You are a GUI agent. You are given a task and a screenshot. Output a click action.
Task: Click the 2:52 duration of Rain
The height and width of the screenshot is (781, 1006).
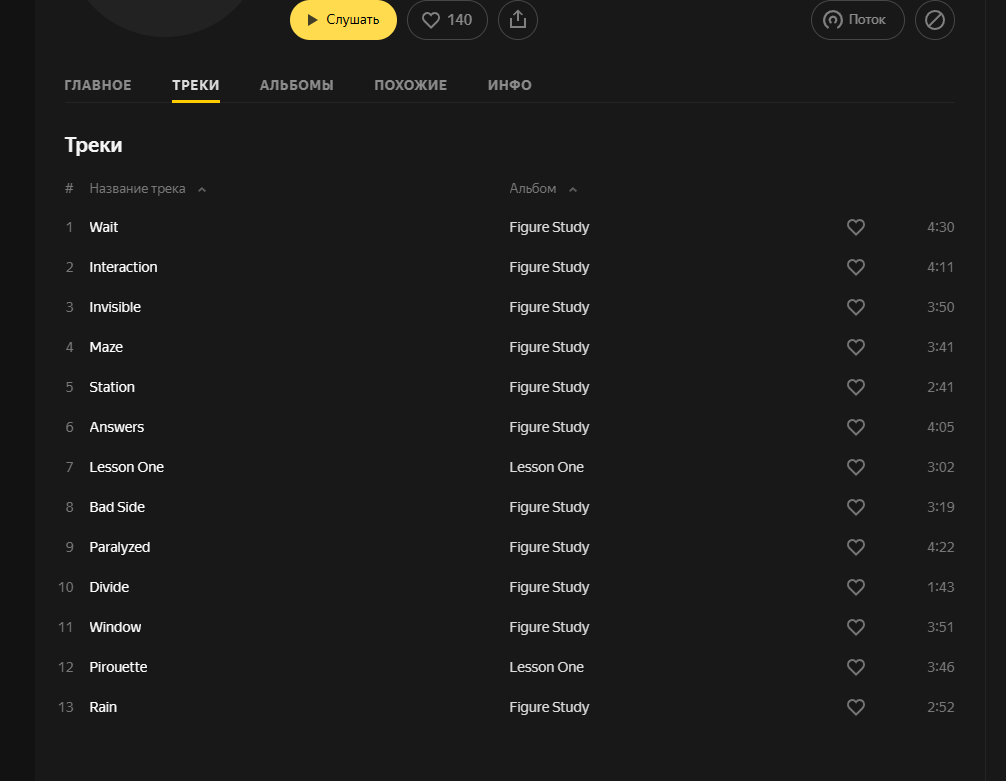[x=941, y=707]
